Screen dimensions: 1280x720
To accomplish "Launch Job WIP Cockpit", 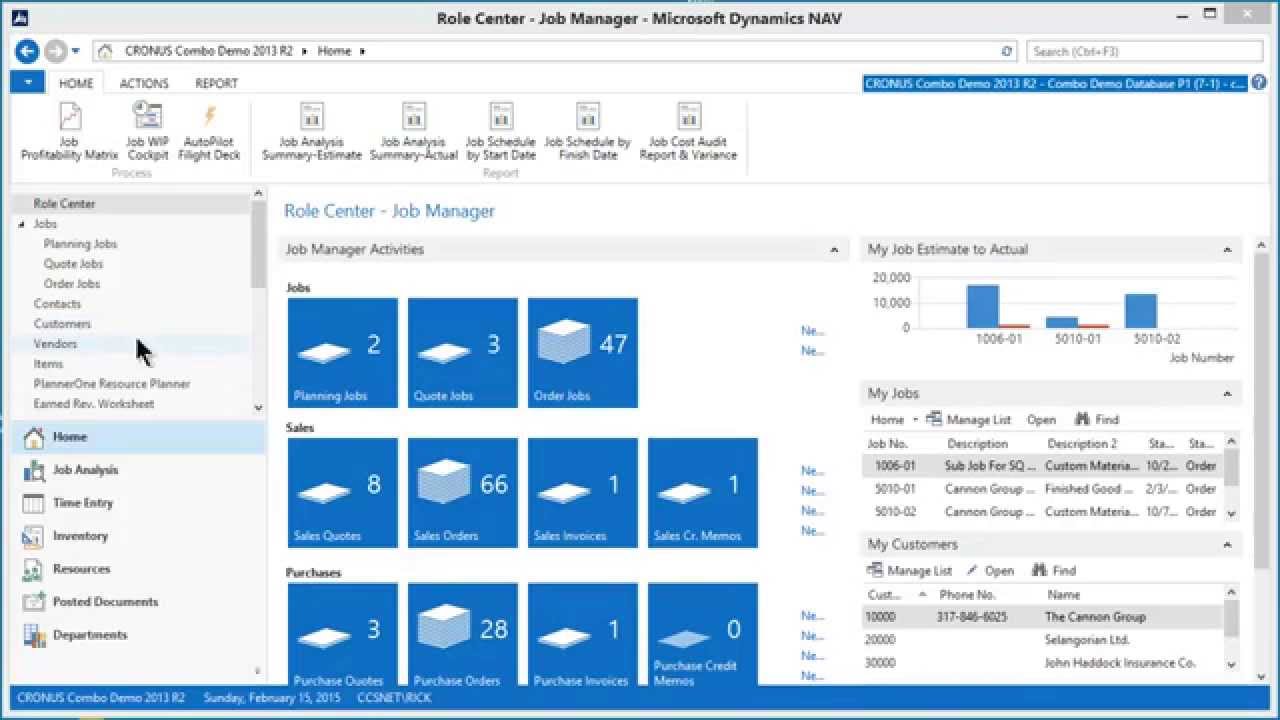I will coord(147,131).
